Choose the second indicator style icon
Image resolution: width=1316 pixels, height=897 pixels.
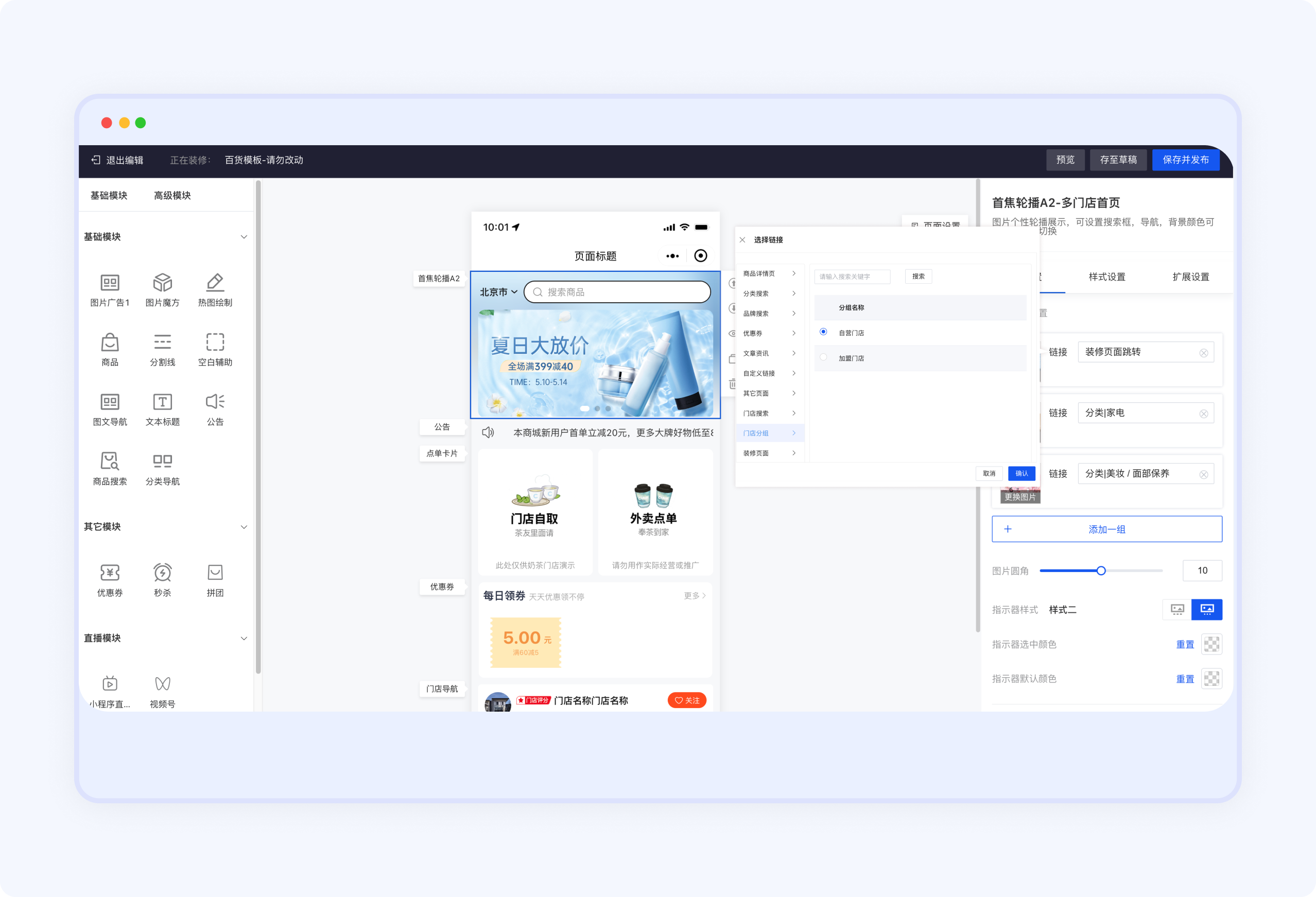point(1207,610)
